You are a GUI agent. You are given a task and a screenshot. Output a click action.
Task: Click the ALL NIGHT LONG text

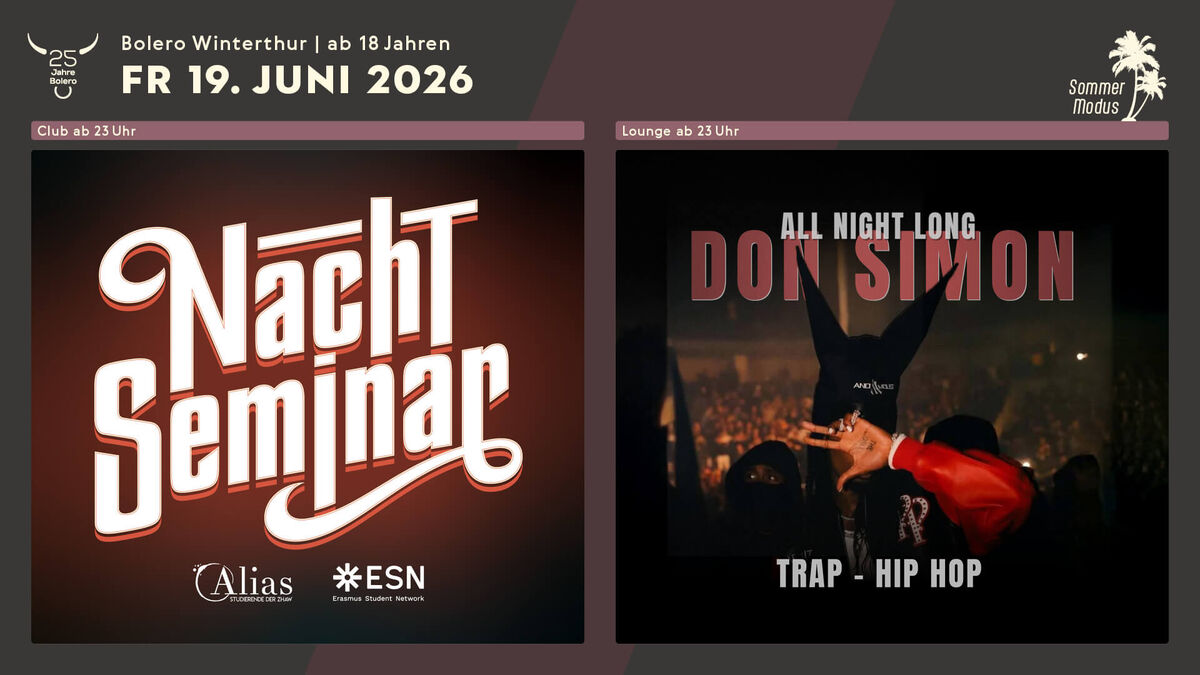(877, 225)
